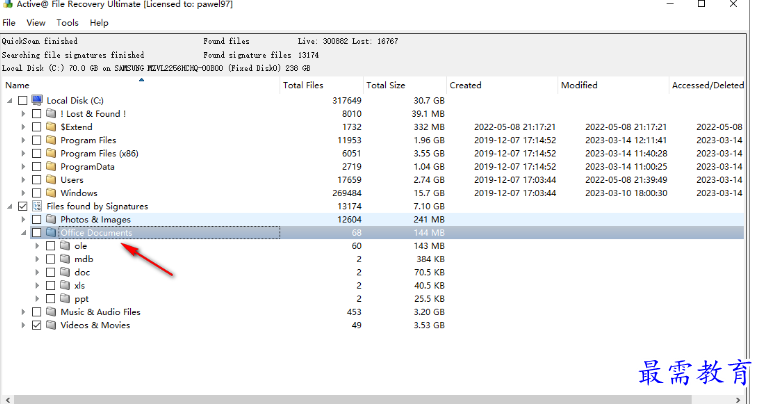Click the Music & Audio Files folder icon
Image resolution: width=760 pixels, height=404 pixels.
[x=51, y=311]
